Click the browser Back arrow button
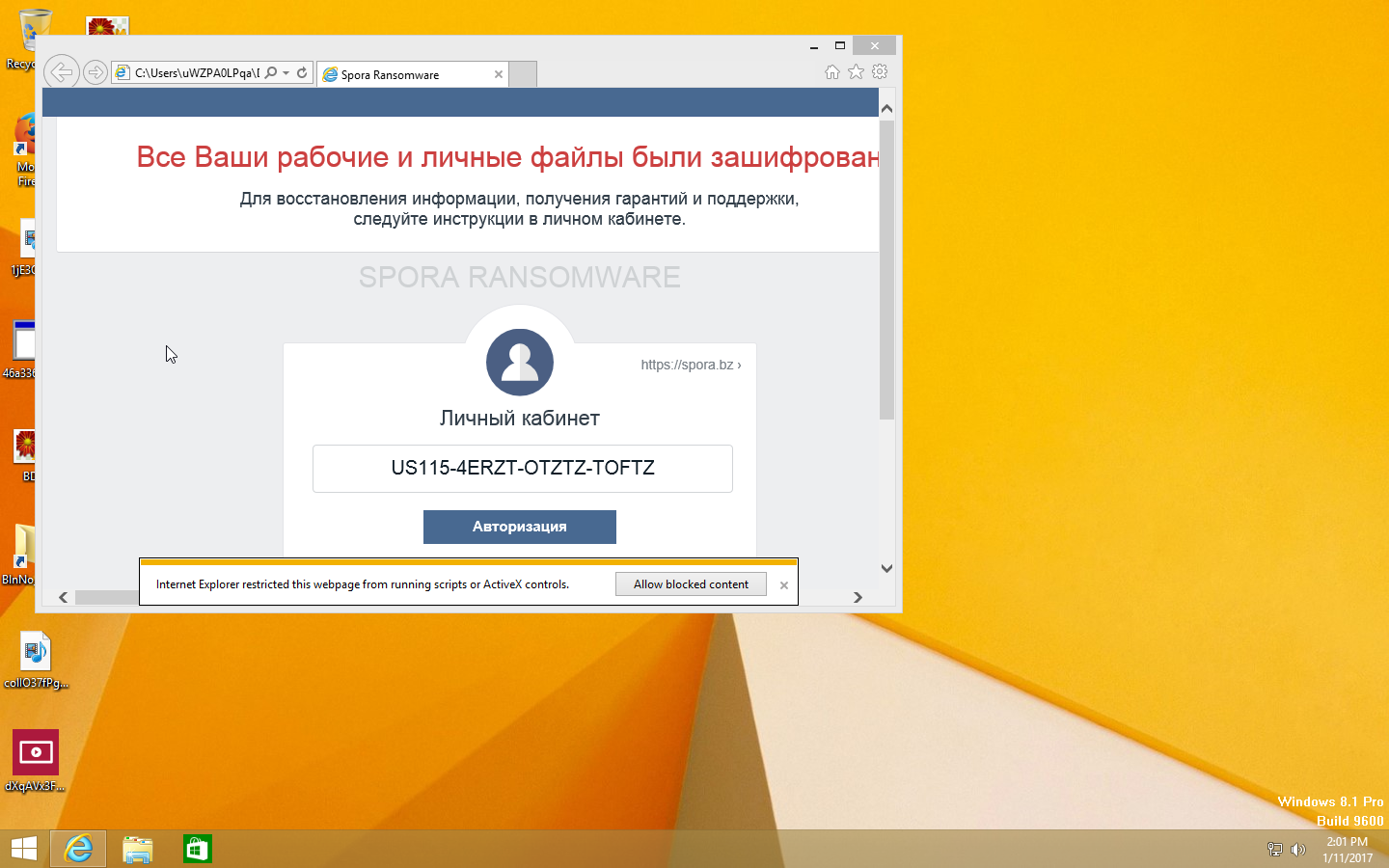 61,71
